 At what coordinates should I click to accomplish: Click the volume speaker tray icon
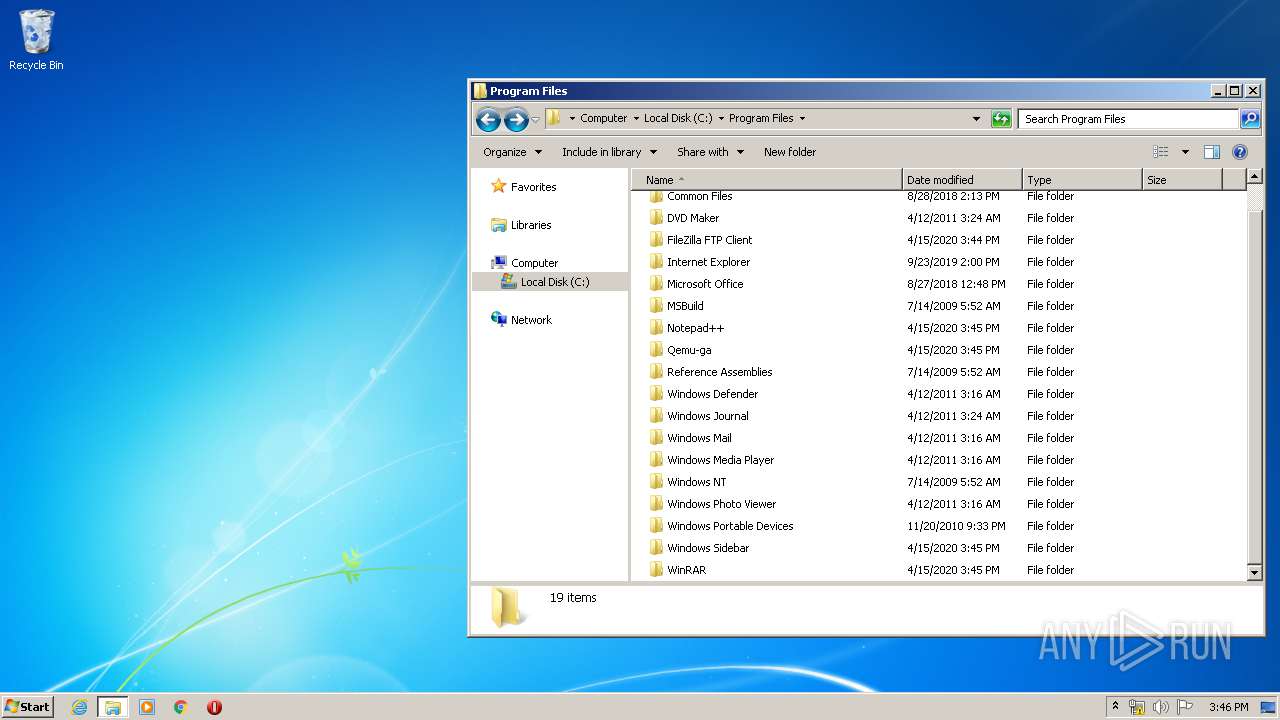tap(1160, 707)
